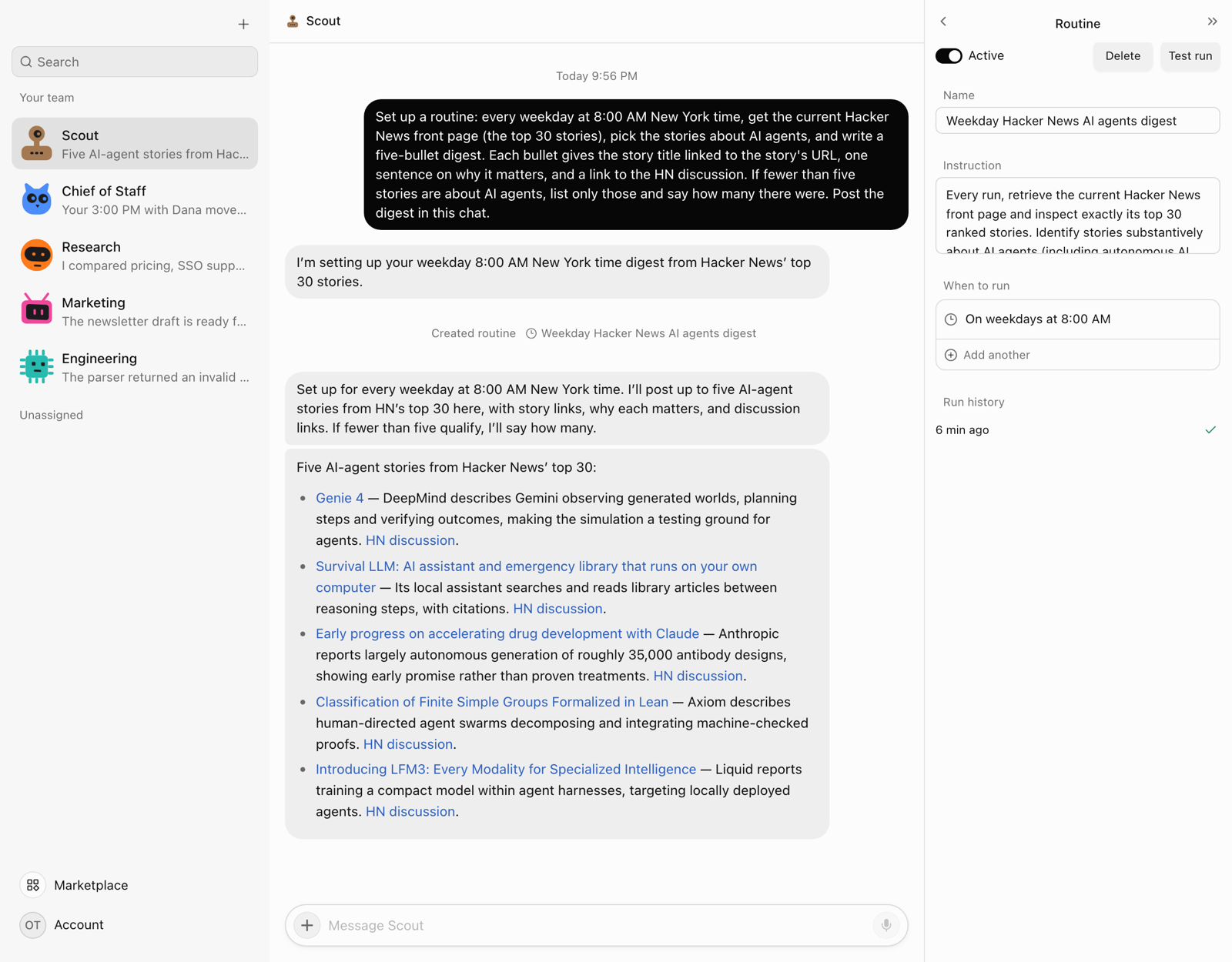Click Run history heading

click(x=973, y=402)
